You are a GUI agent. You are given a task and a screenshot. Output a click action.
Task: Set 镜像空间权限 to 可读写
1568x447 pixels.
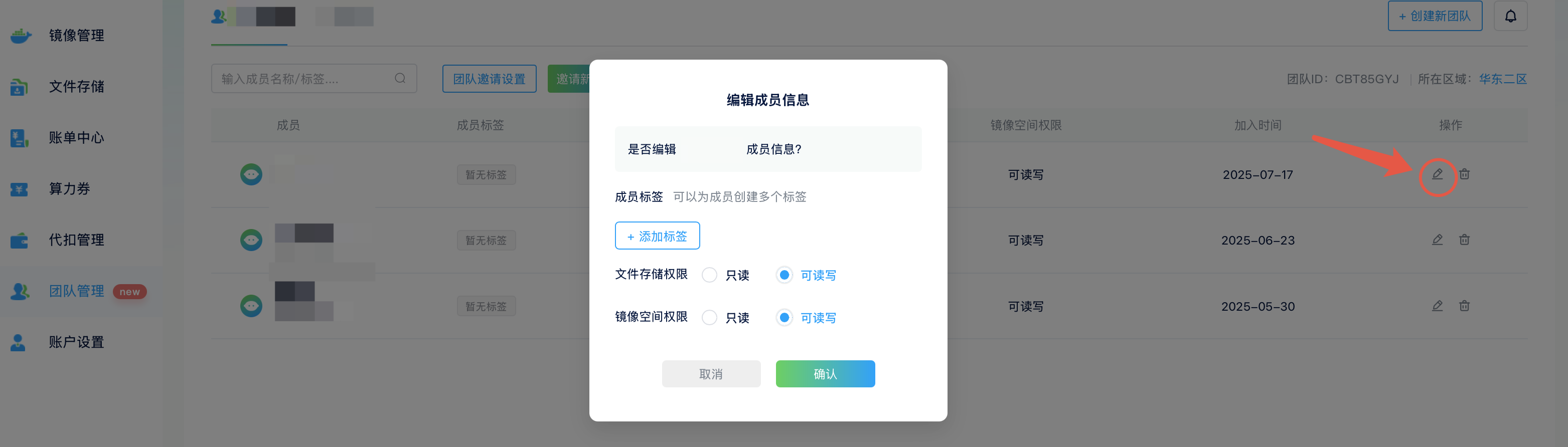785,318
